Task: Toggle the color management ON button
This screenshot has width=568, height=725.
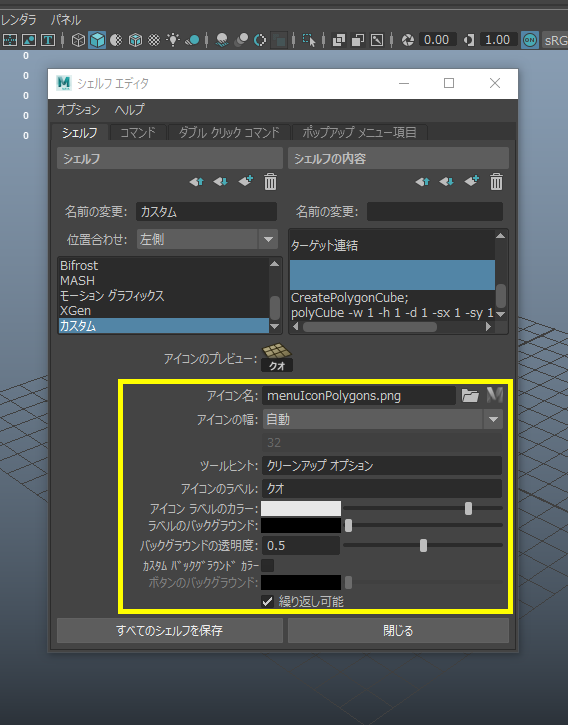Action: (x=530, y=40)
